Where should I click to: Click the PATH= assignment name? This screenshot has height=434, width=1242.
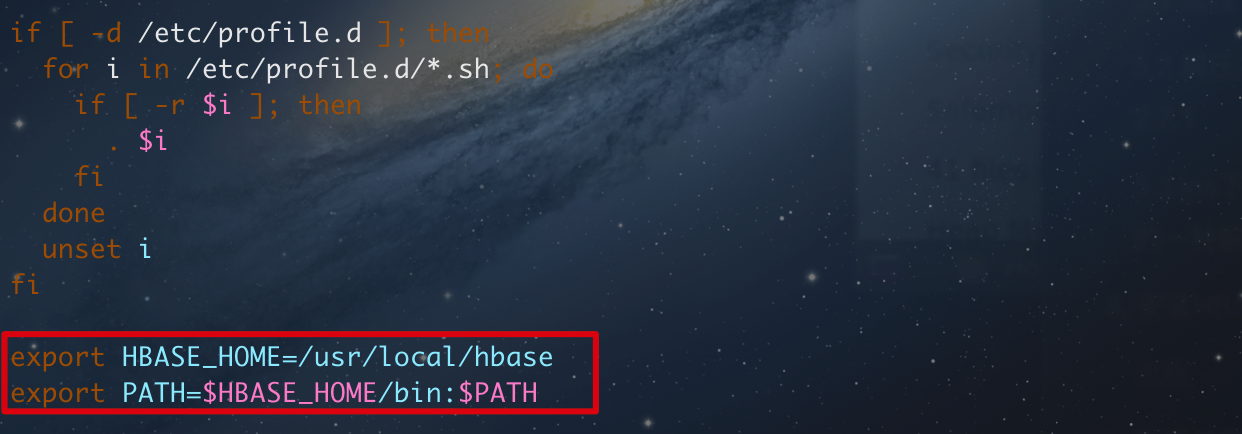coord(161,394)
